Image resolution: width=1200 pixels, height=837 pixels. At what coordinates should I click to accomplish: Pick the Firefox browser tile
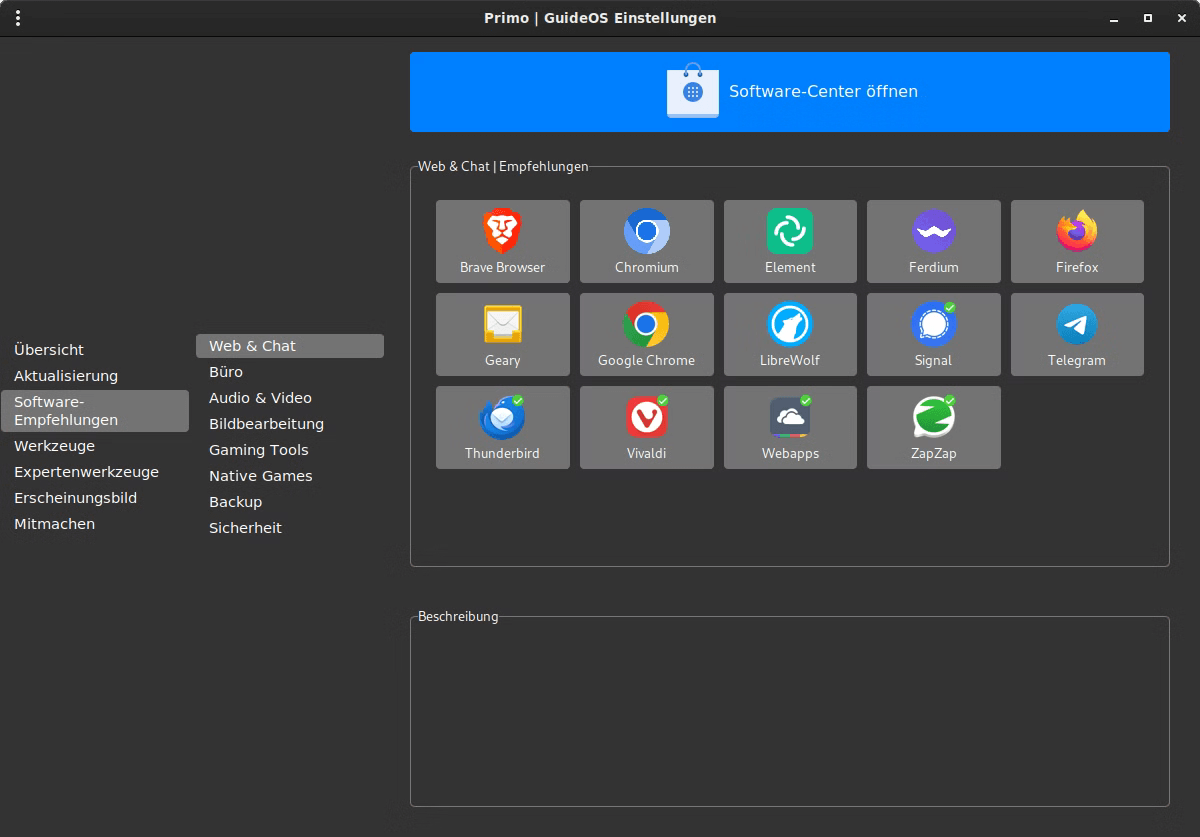click(x=1077, y=241)
